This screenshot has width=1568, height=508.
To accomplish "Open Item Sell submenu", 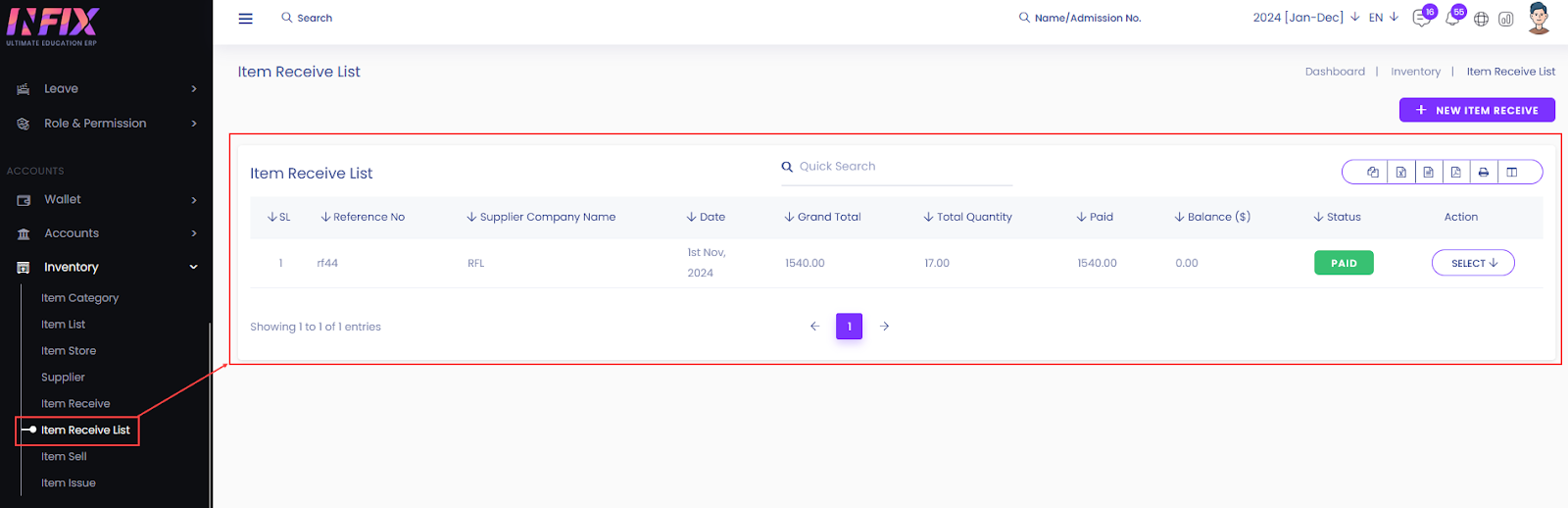I will [64, 457].
